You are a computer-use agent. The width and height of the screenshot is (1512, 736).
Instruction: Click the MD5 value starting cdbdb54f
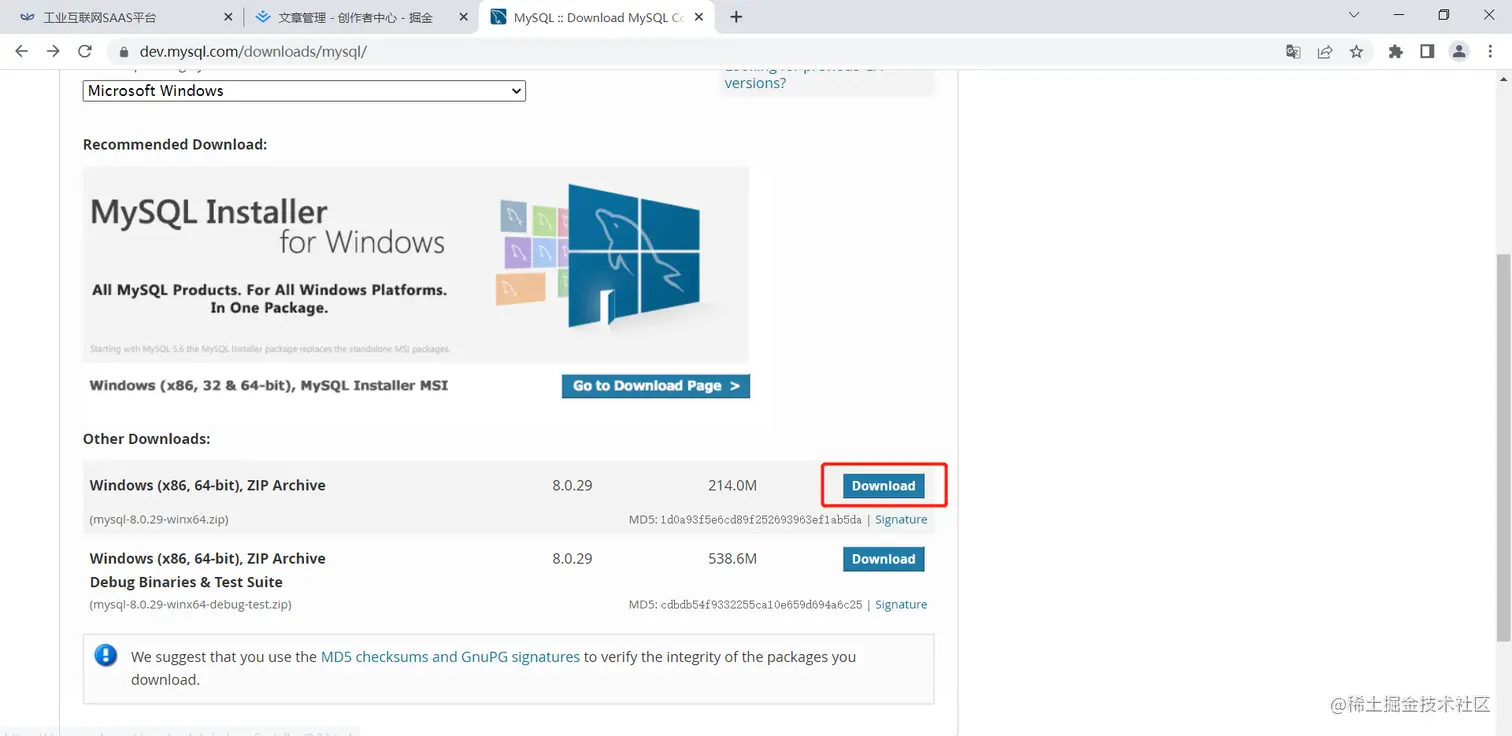click(x=761, y=605)
